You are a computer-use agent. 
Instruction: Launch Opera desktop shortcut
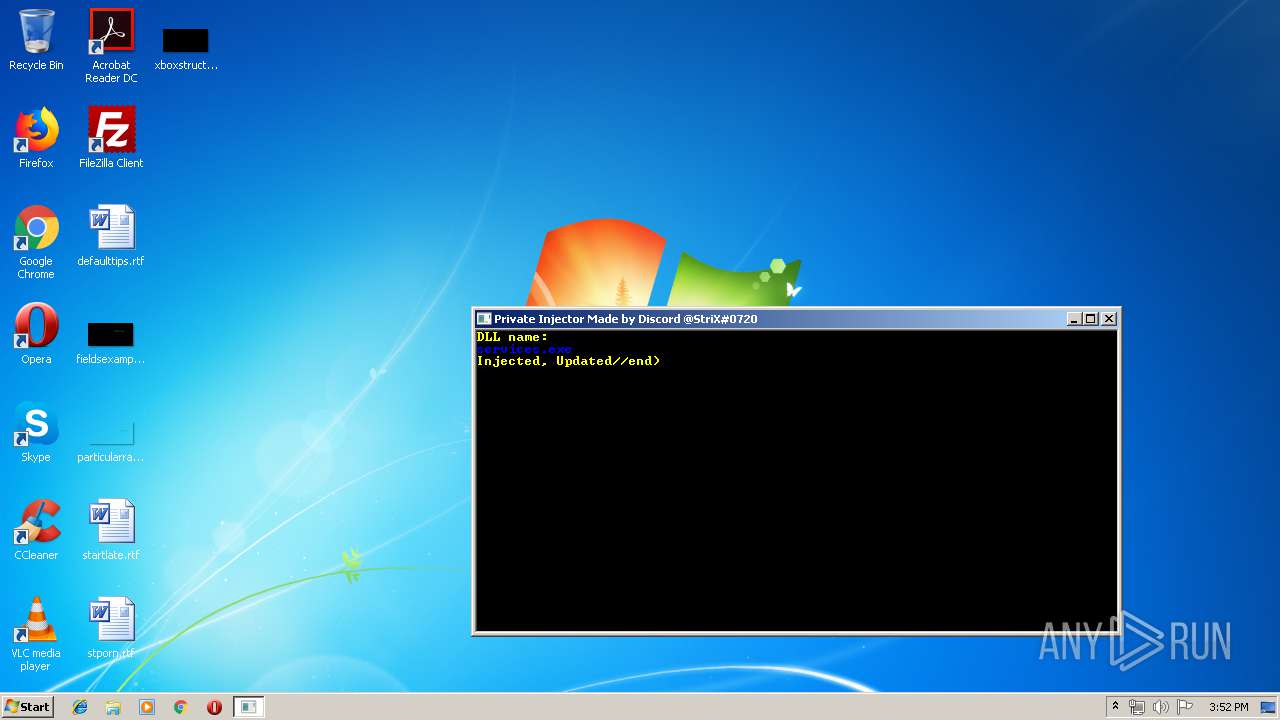point(36,334)
